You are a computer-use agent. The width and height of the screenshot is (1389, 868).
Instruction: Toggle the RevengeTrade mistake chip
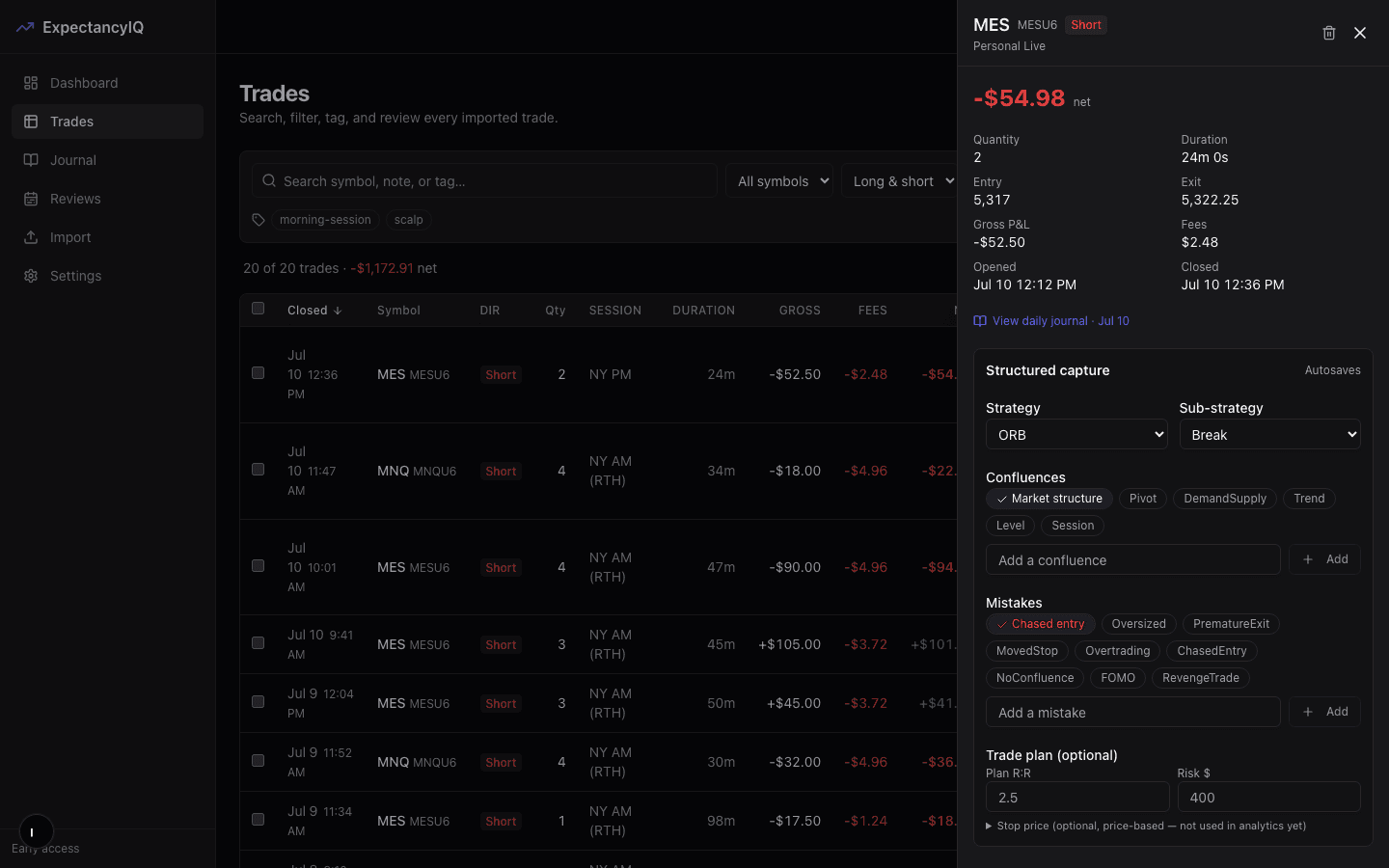pos(1201,678)
